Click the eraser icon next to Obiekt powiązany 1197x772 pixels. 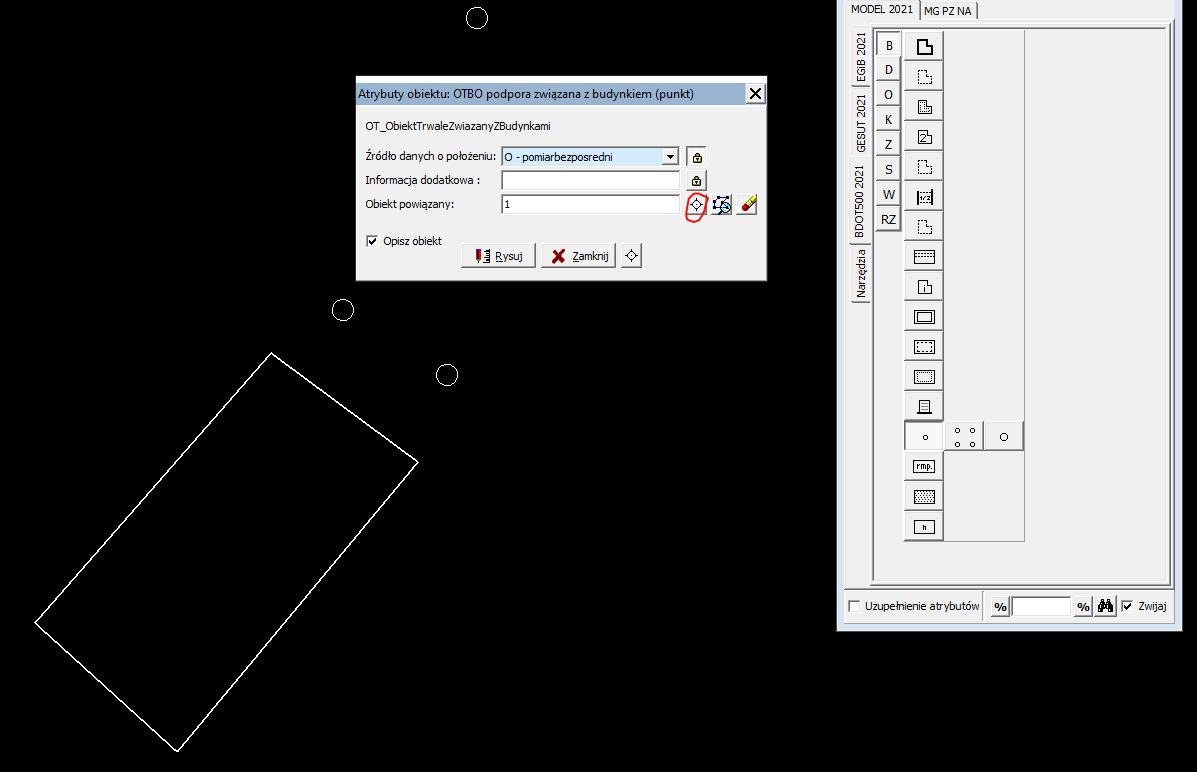[747, 204]
